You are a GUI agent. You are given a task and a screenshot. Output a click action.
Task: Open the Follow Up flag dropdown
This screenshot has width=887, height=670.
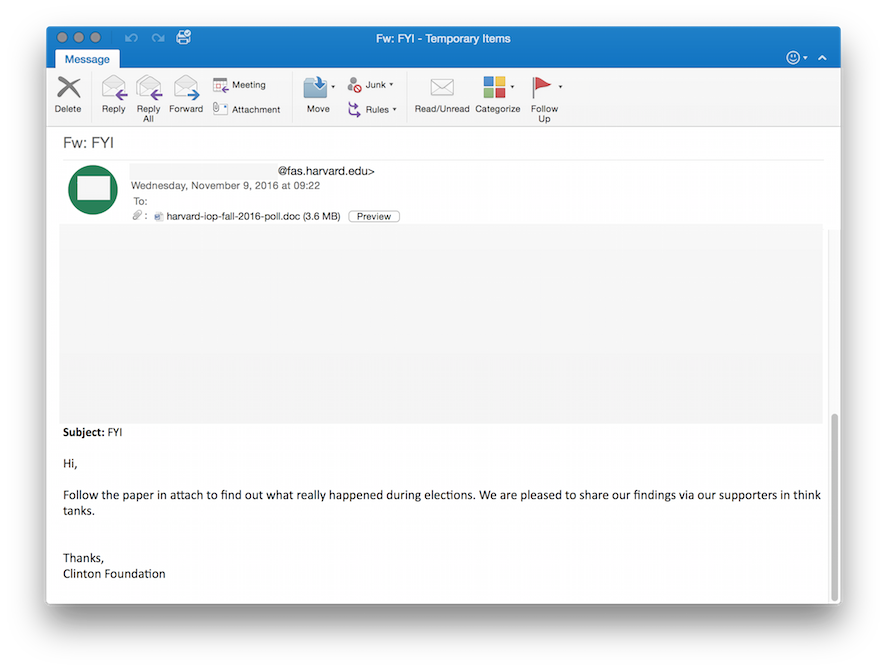point(560,87)
